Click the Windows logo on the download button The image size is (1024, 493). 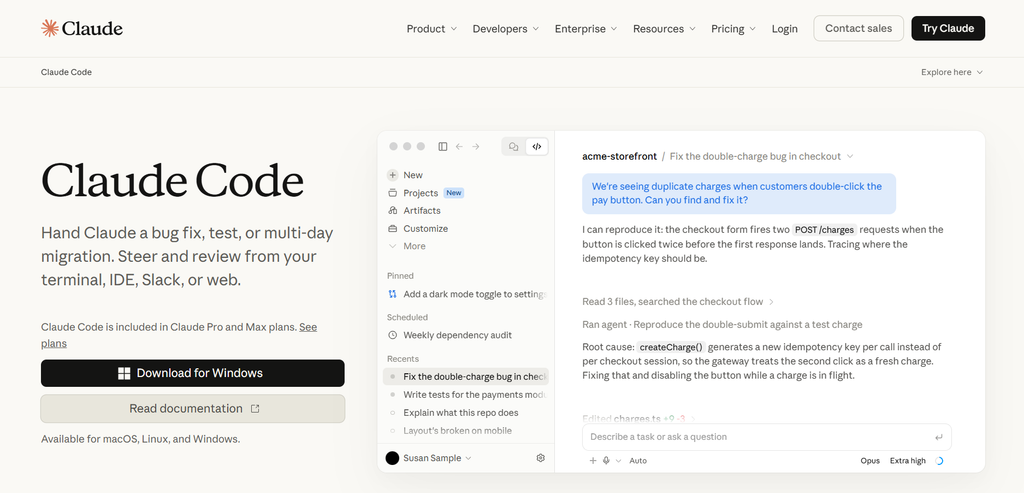(x=124, y=374)
